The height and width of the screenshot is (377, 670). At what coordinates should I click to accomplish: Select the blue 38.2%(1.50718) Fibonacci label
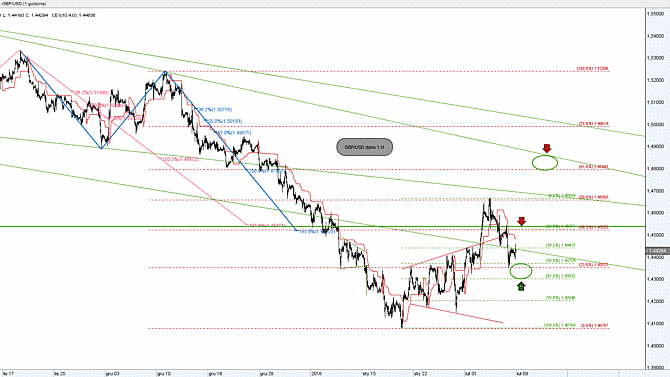click(x=215, y=110)
